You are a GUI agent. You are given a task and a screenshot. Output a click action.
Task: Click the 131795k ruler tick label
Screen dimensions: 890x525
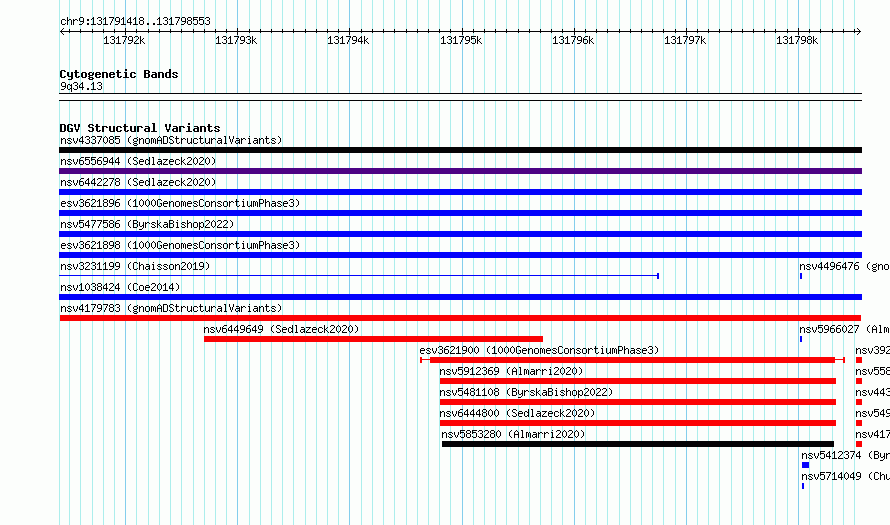point(461,40)
